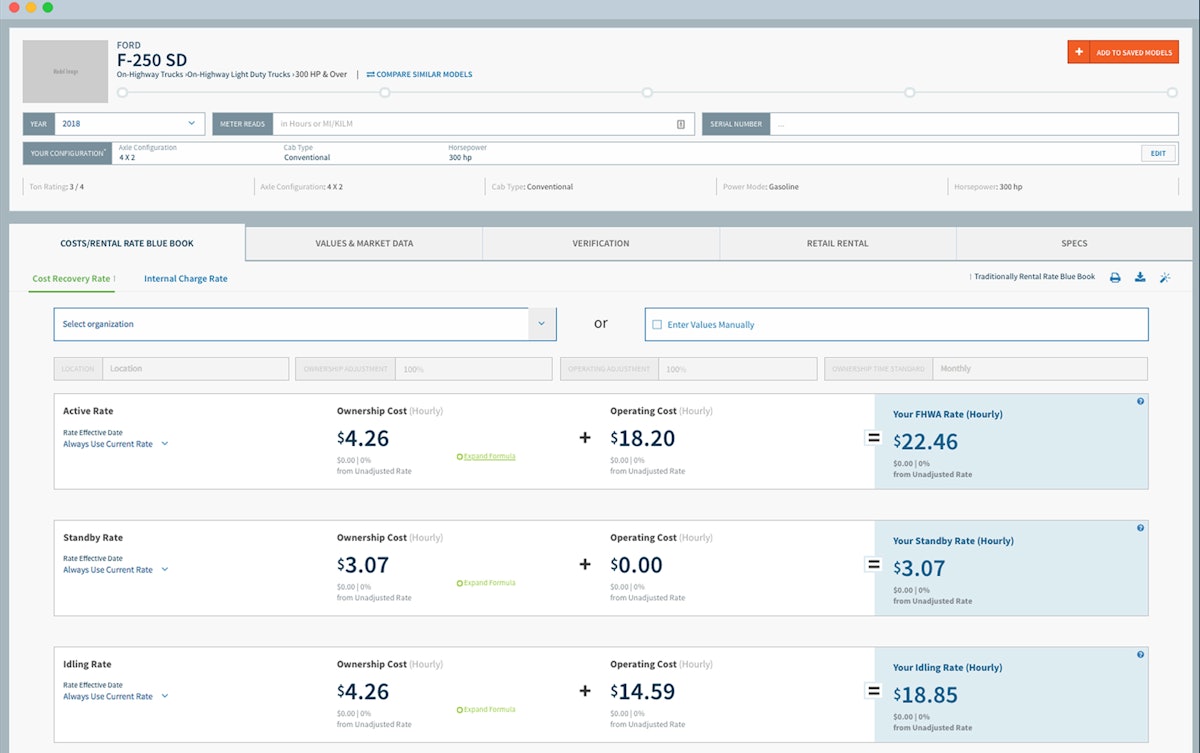The image size is (1200, 753).
Task: Click the print icon above the rates
Action: 1115,277
